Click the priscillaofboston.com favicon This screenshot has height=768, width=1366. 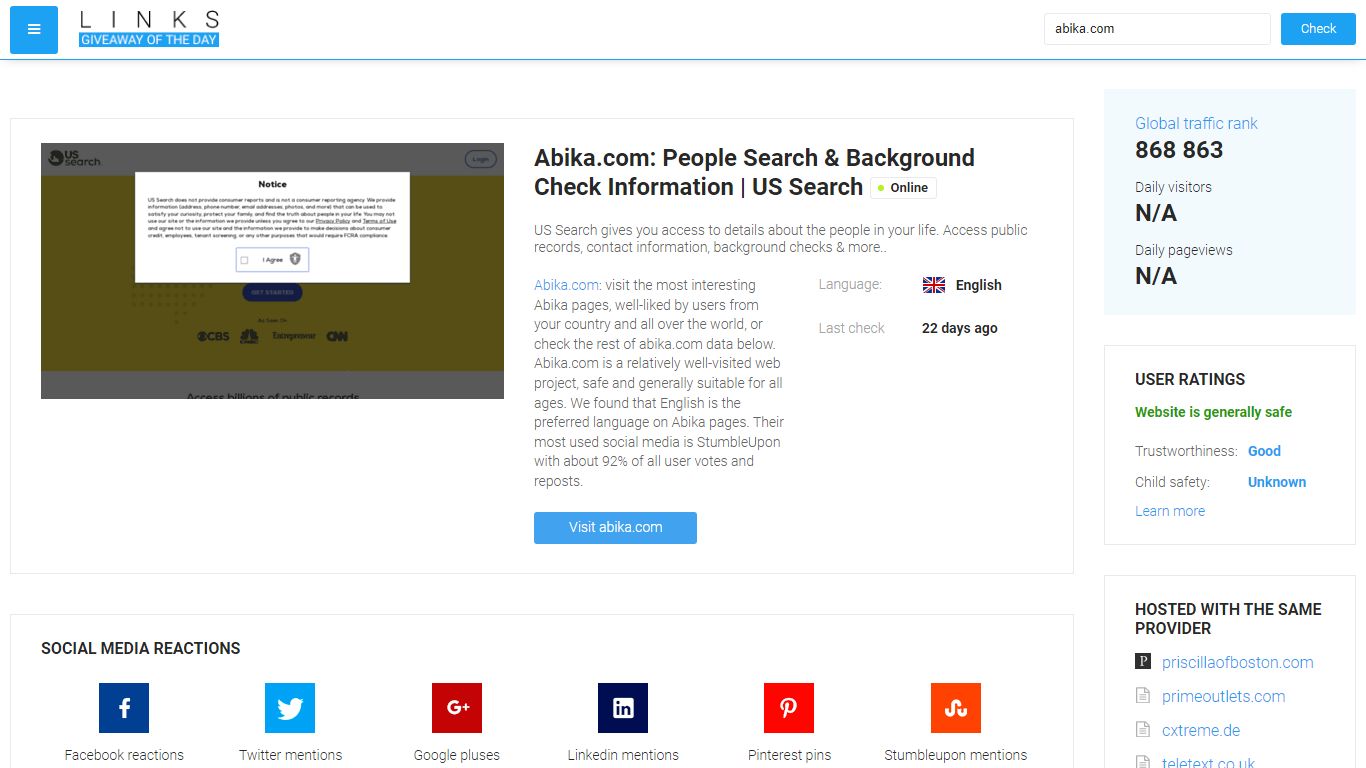click(x=1143, y=662)
